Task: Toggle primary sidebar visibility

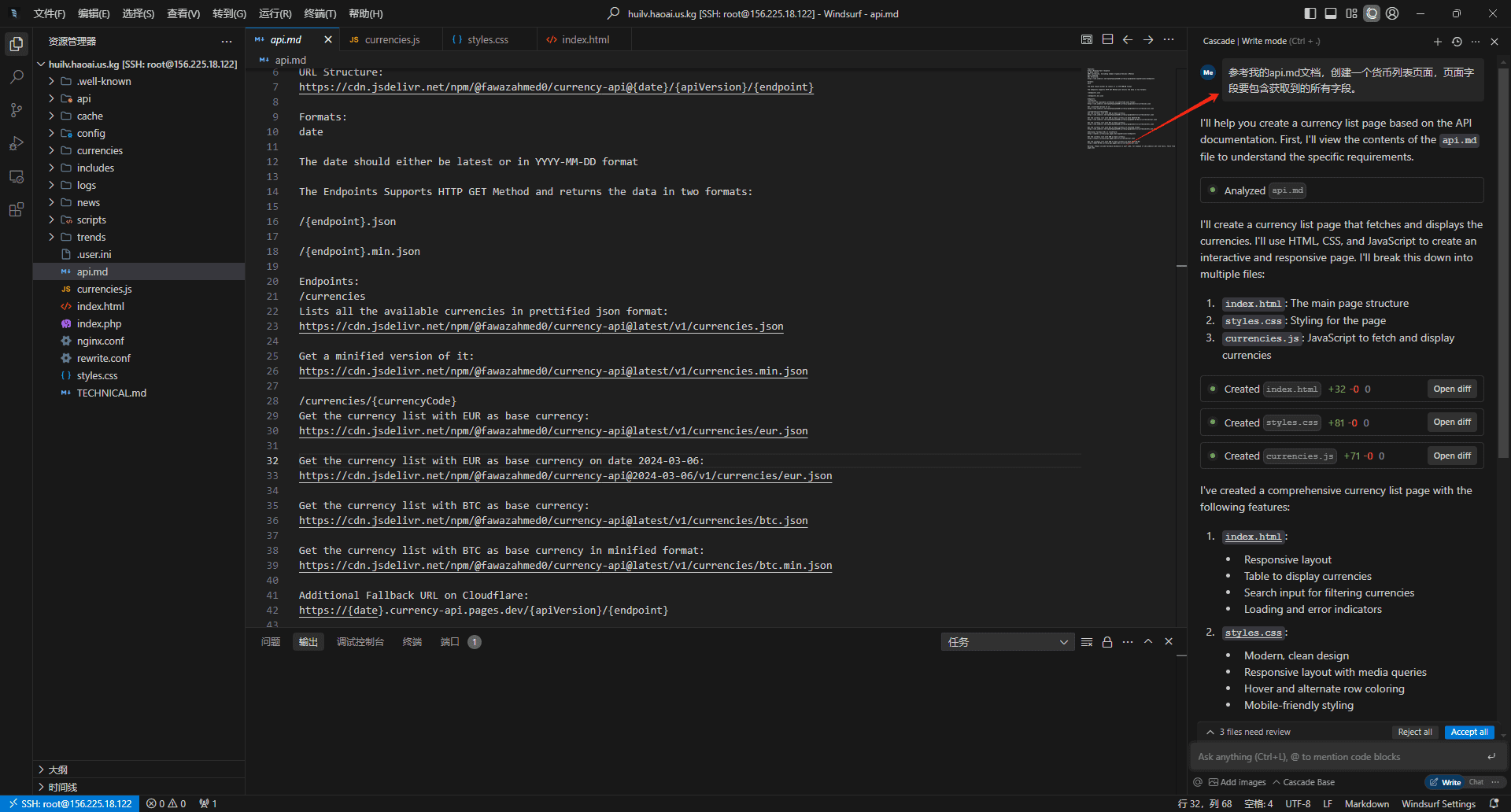Action: point(1310,13)
